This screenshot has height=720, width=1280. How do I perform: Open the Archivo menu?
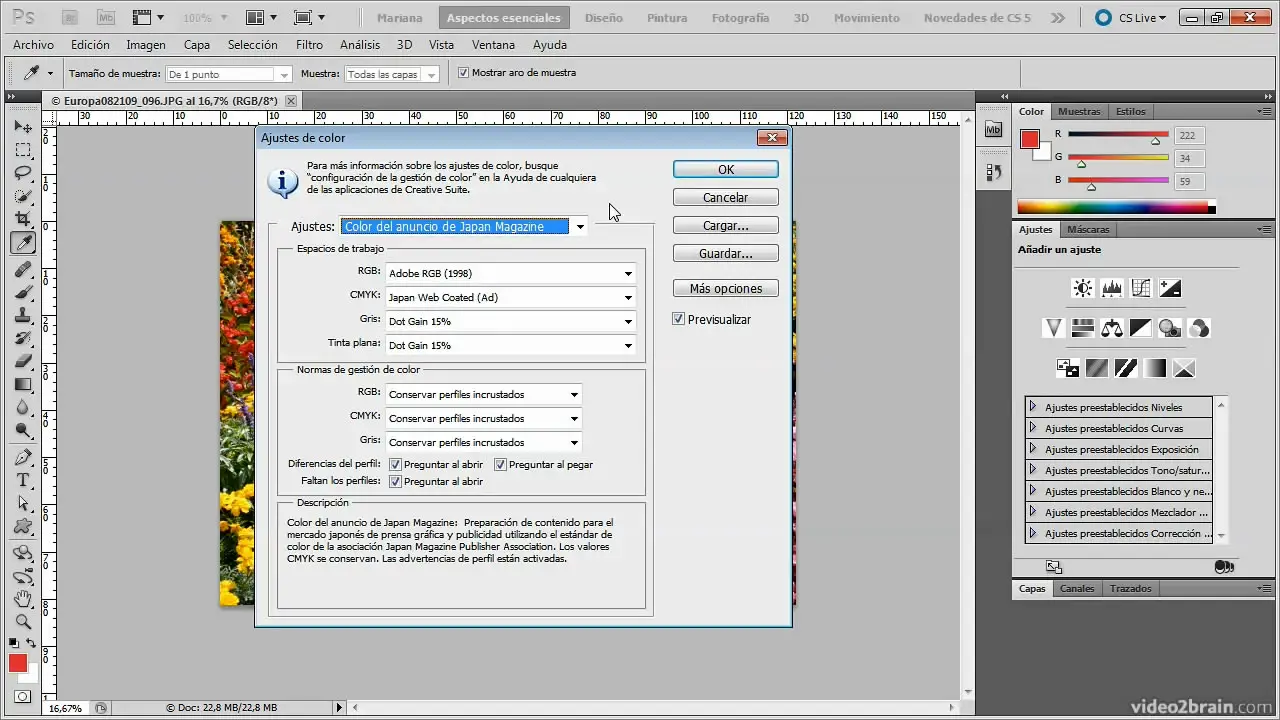[x=33, y=45]
